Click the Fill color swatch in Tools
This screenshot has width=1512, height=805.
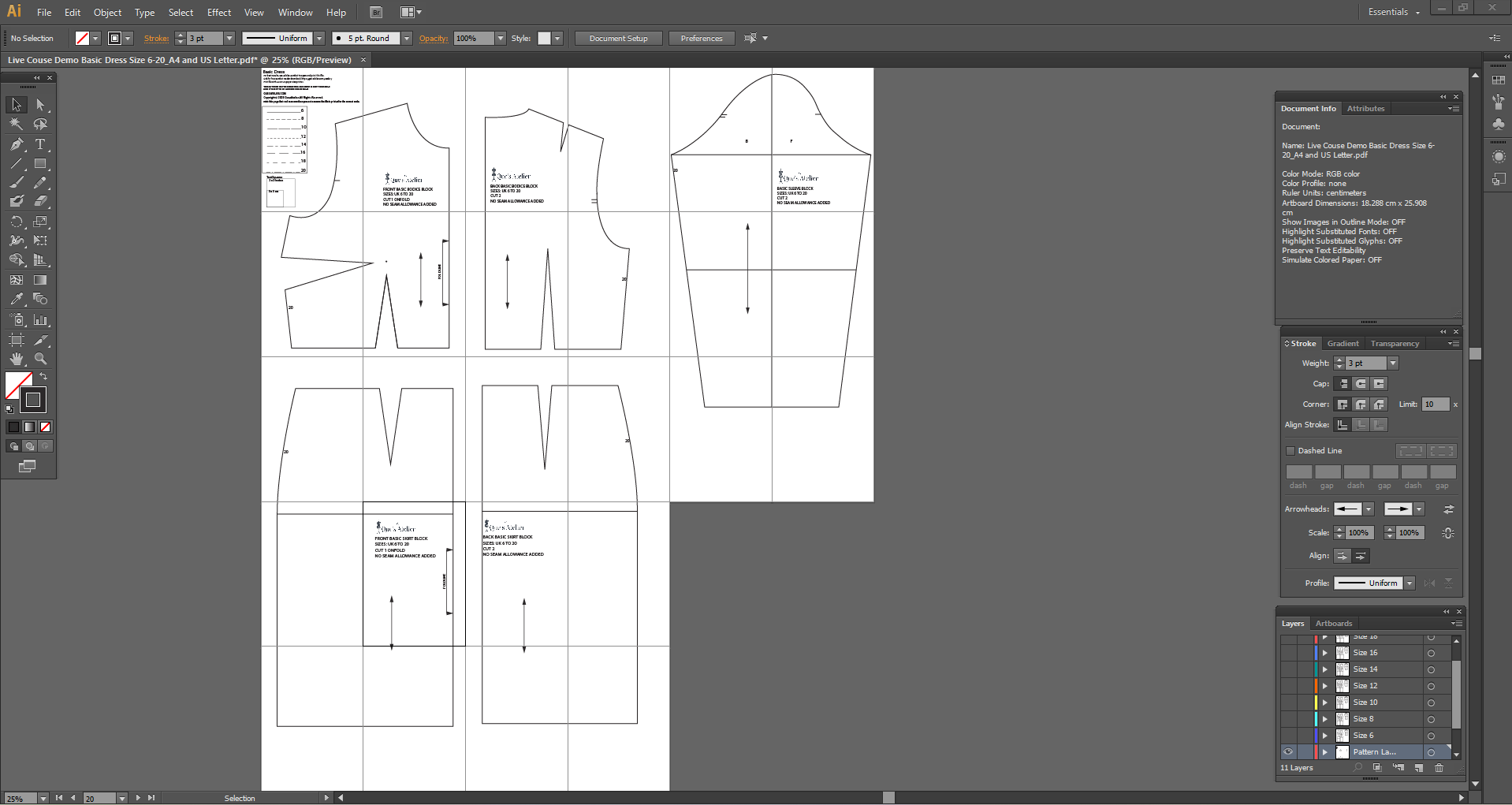(18, 385)
